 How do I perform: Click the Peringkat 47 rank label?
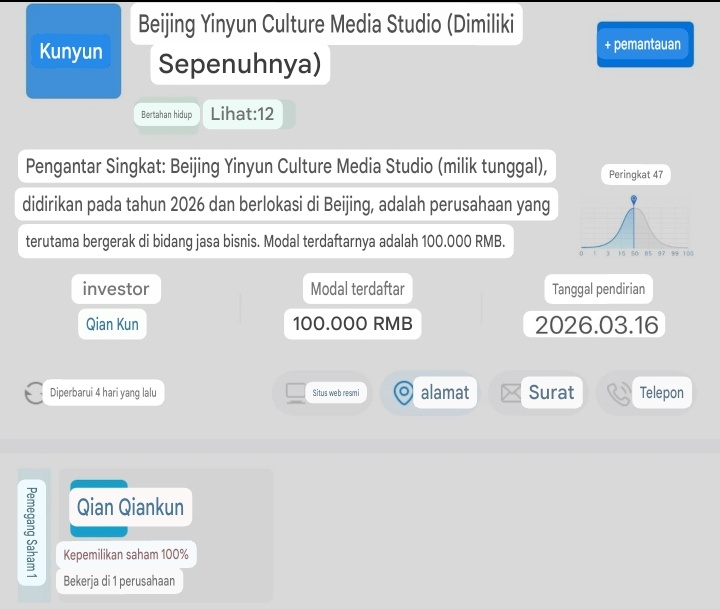(x=636, y=175)
